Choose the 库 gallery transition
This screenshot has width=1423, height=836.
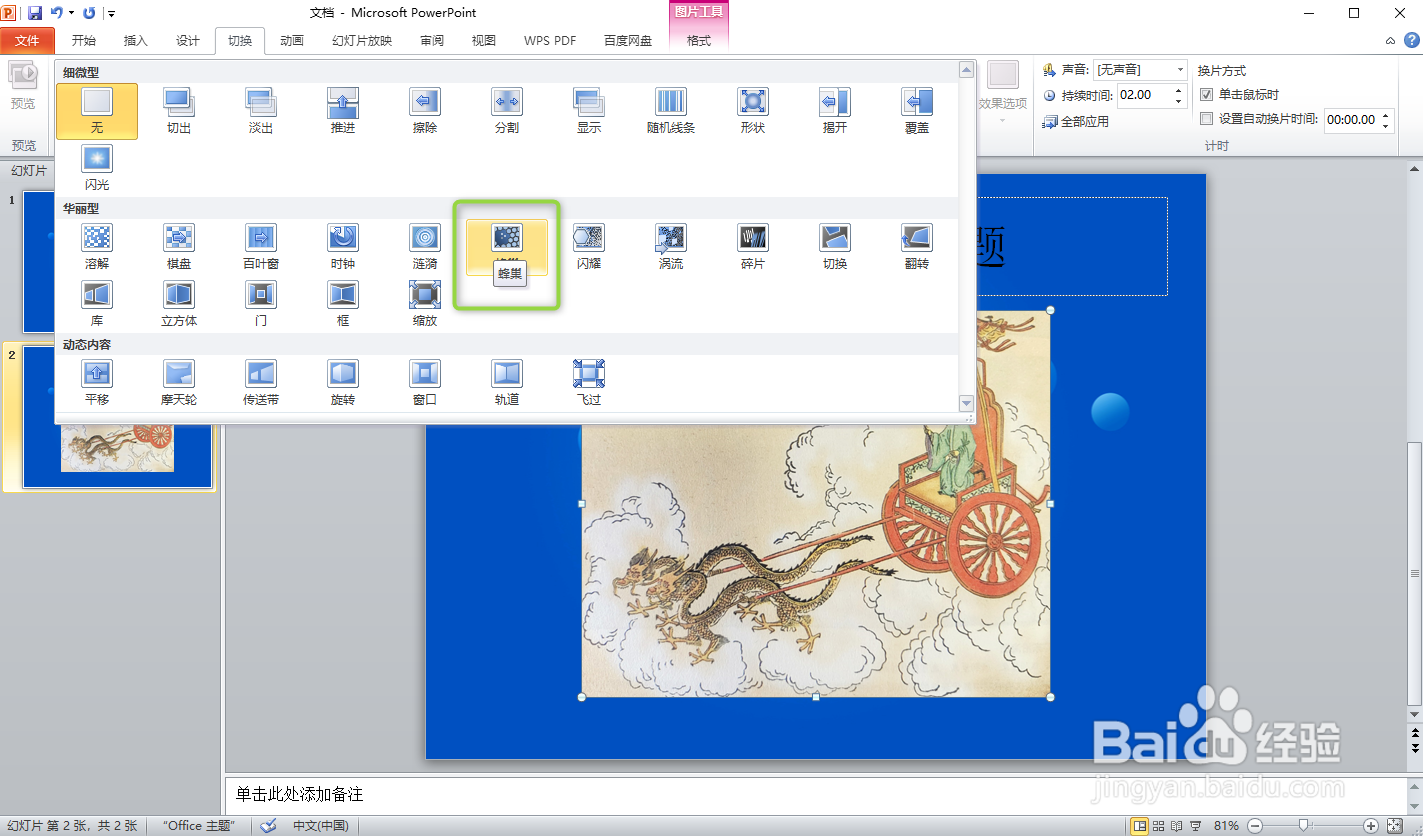click(x=97, y=304)
